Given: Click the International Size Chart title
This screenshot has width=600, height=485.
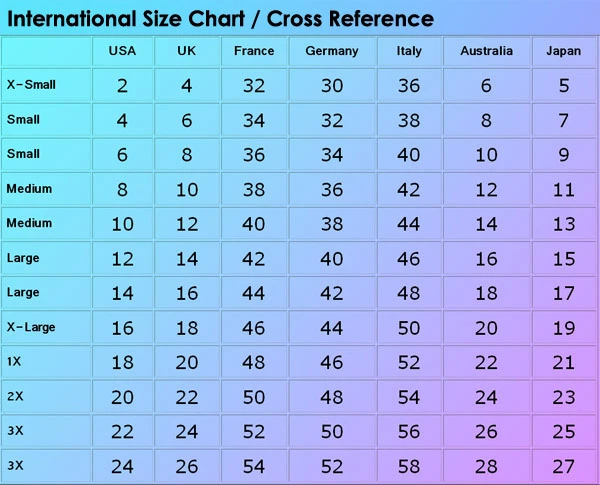Looking at the screenshot, I should (220, 18).
